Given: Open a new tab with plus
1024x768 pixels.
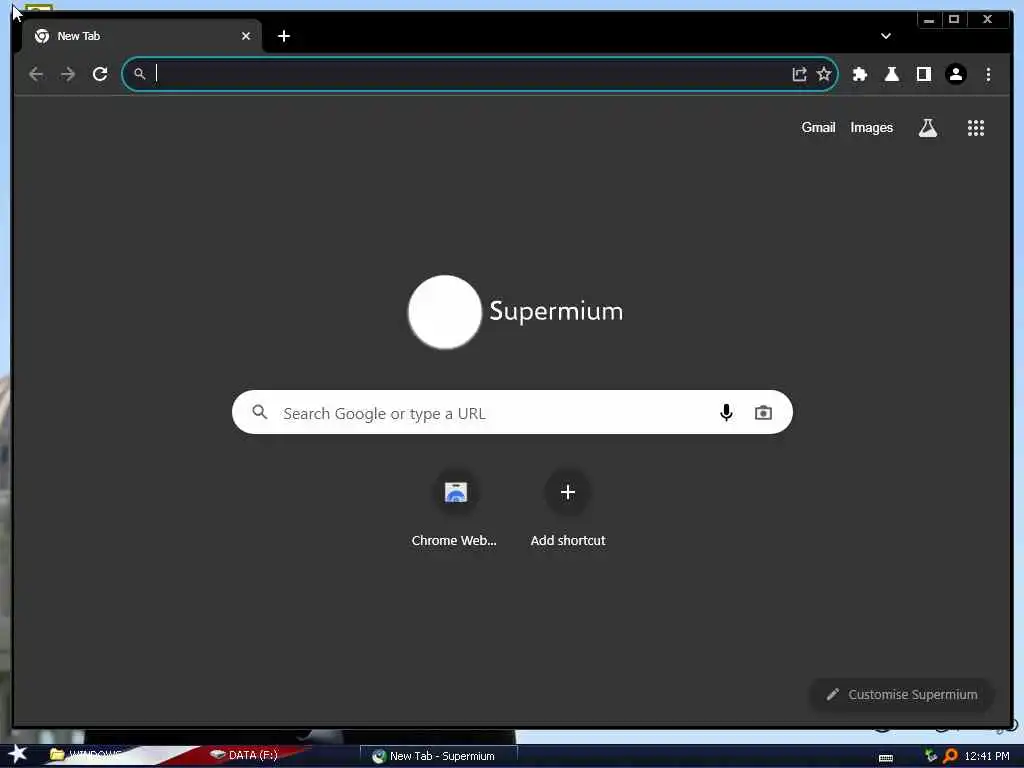Looking at the screenshot, I should pos(283,36).
